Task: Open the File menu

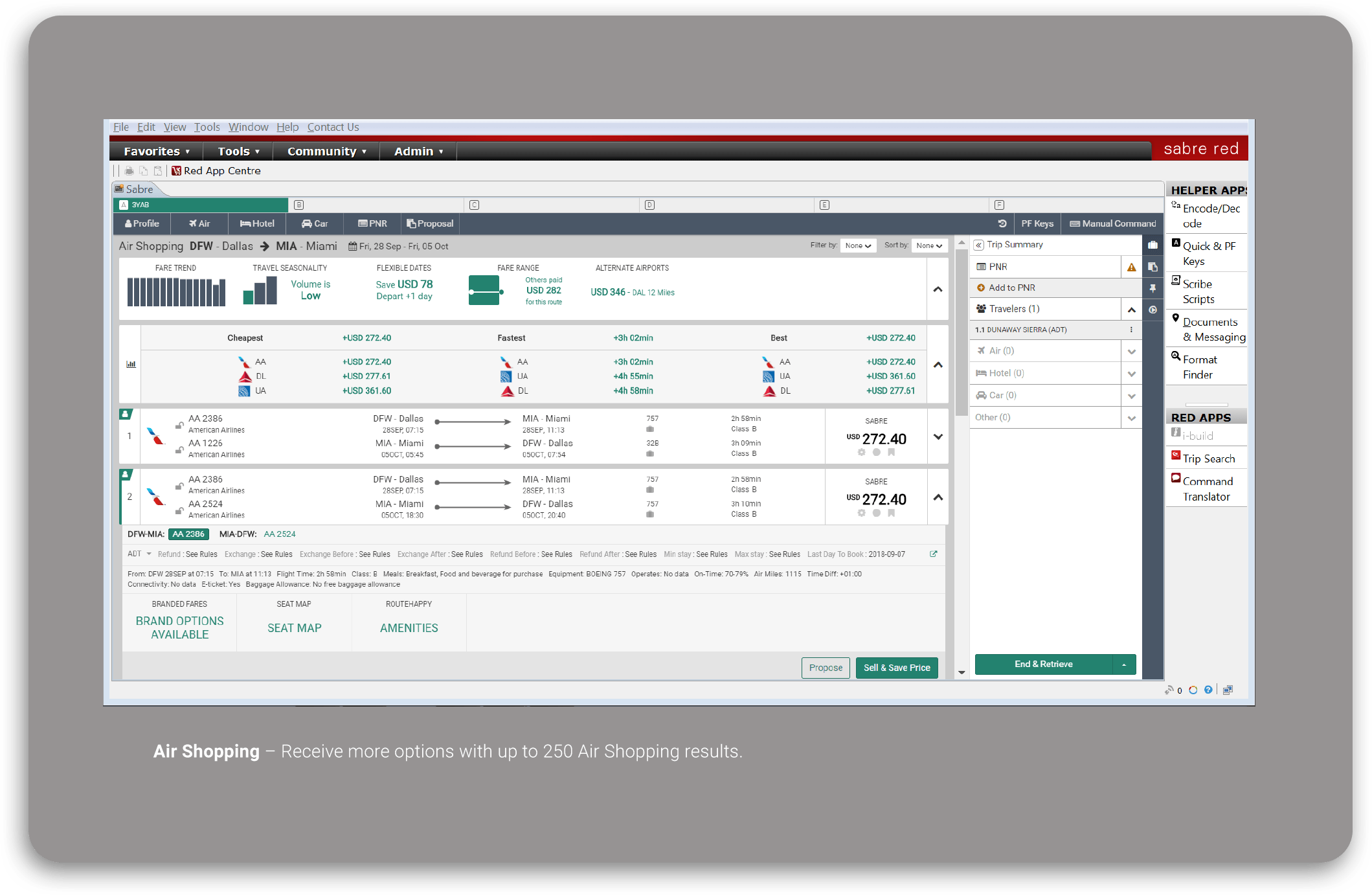Action: (120, 127)
